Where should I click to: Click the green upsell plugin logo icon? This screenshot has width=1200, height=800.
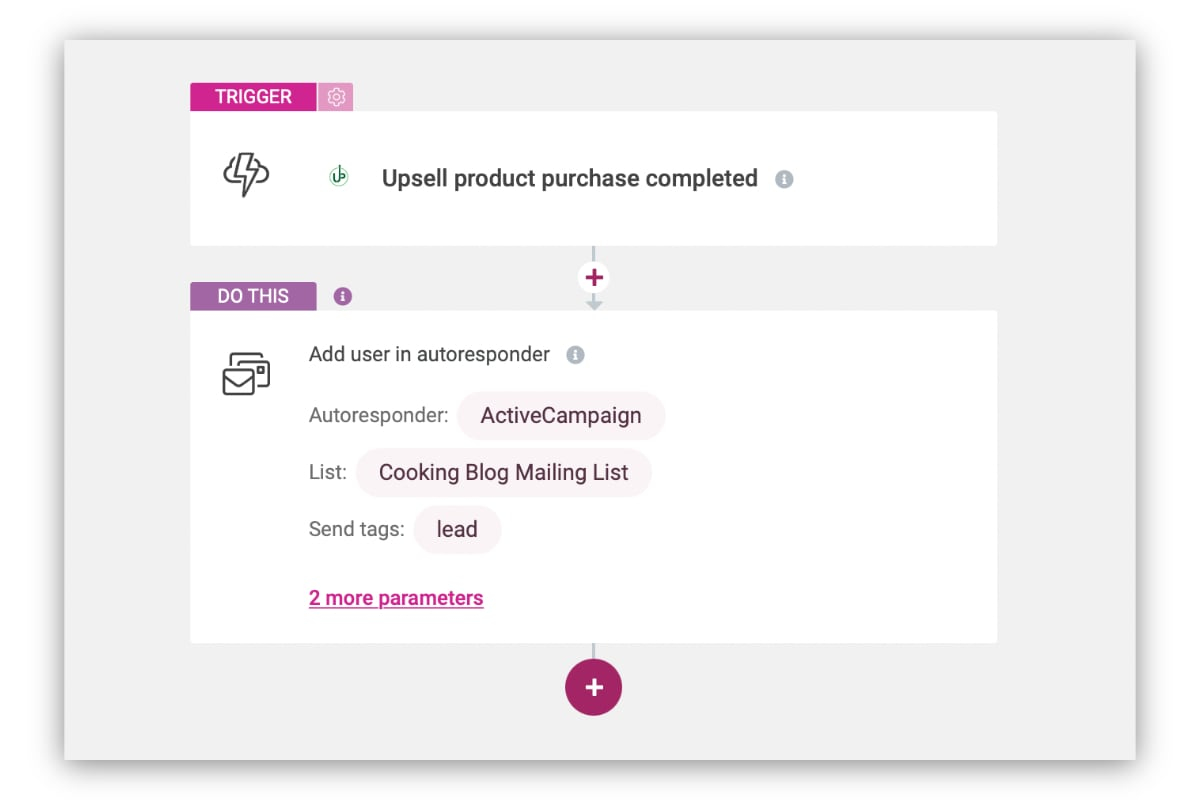tap(339, 177)
